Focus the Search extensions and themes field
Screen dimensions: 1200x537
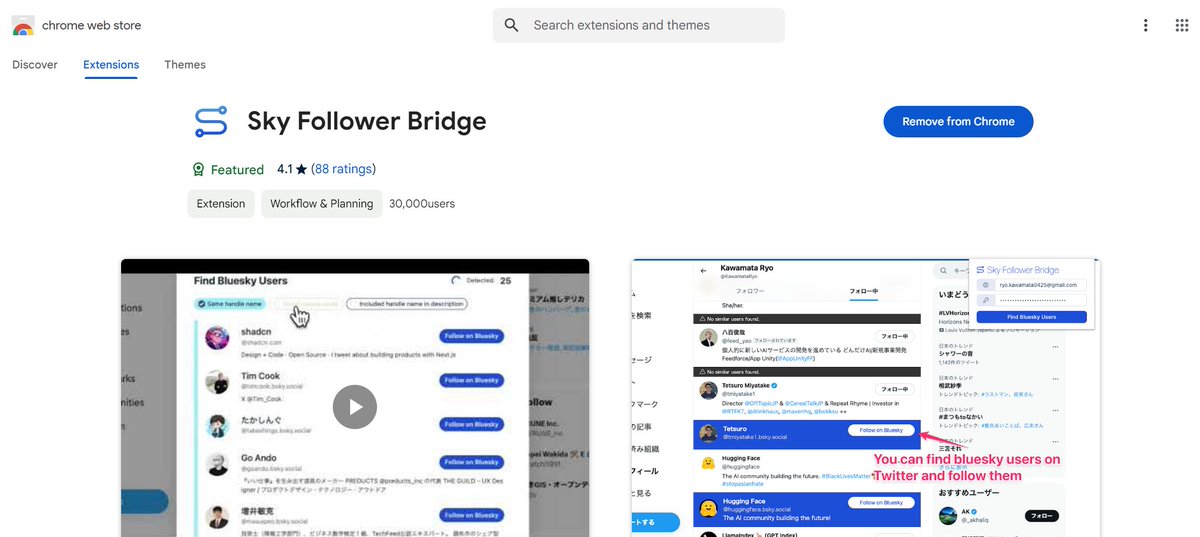639,25
